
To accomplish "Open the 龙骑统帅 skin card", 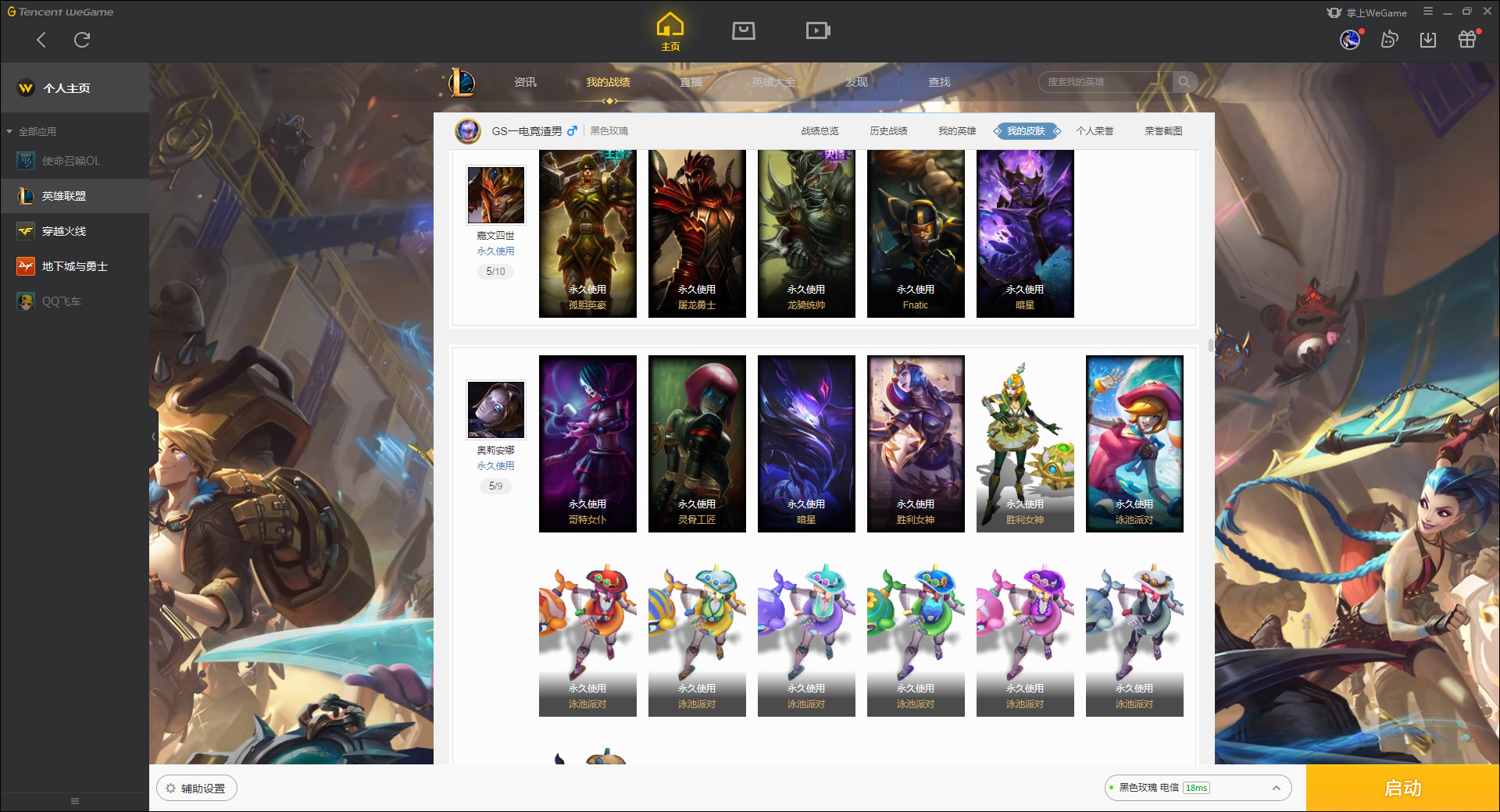I will click(x=806, y=233).
